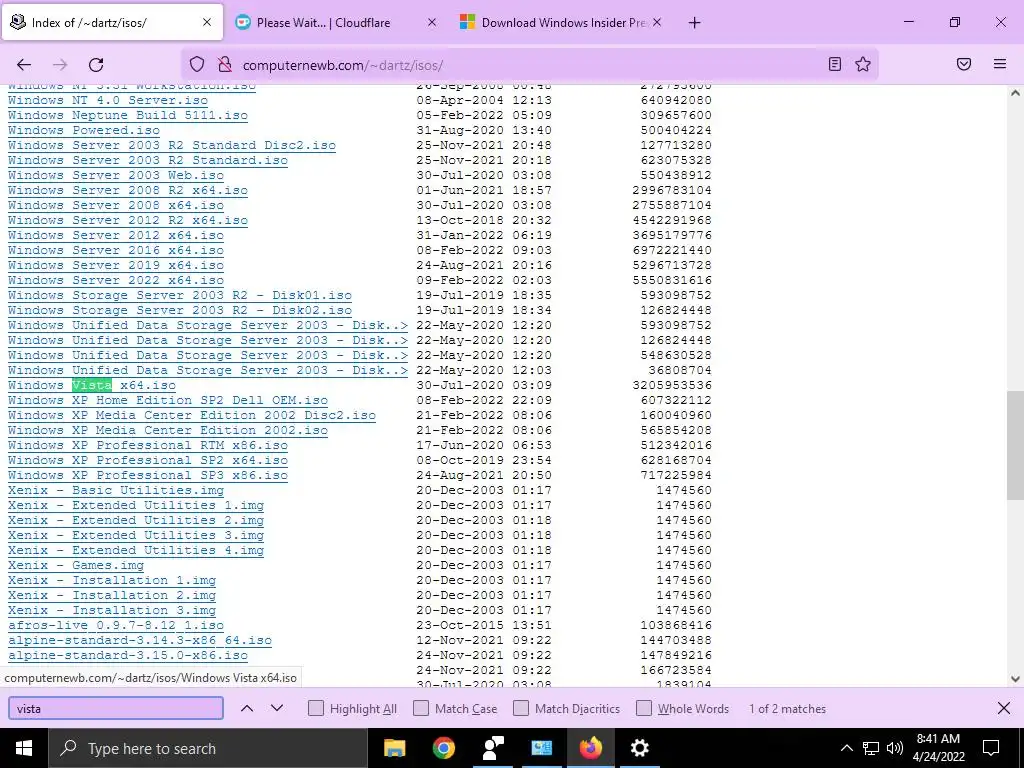Open Windows Server 2012 R2 x64.iso link
1024x768 pixels.
point(128,221)
